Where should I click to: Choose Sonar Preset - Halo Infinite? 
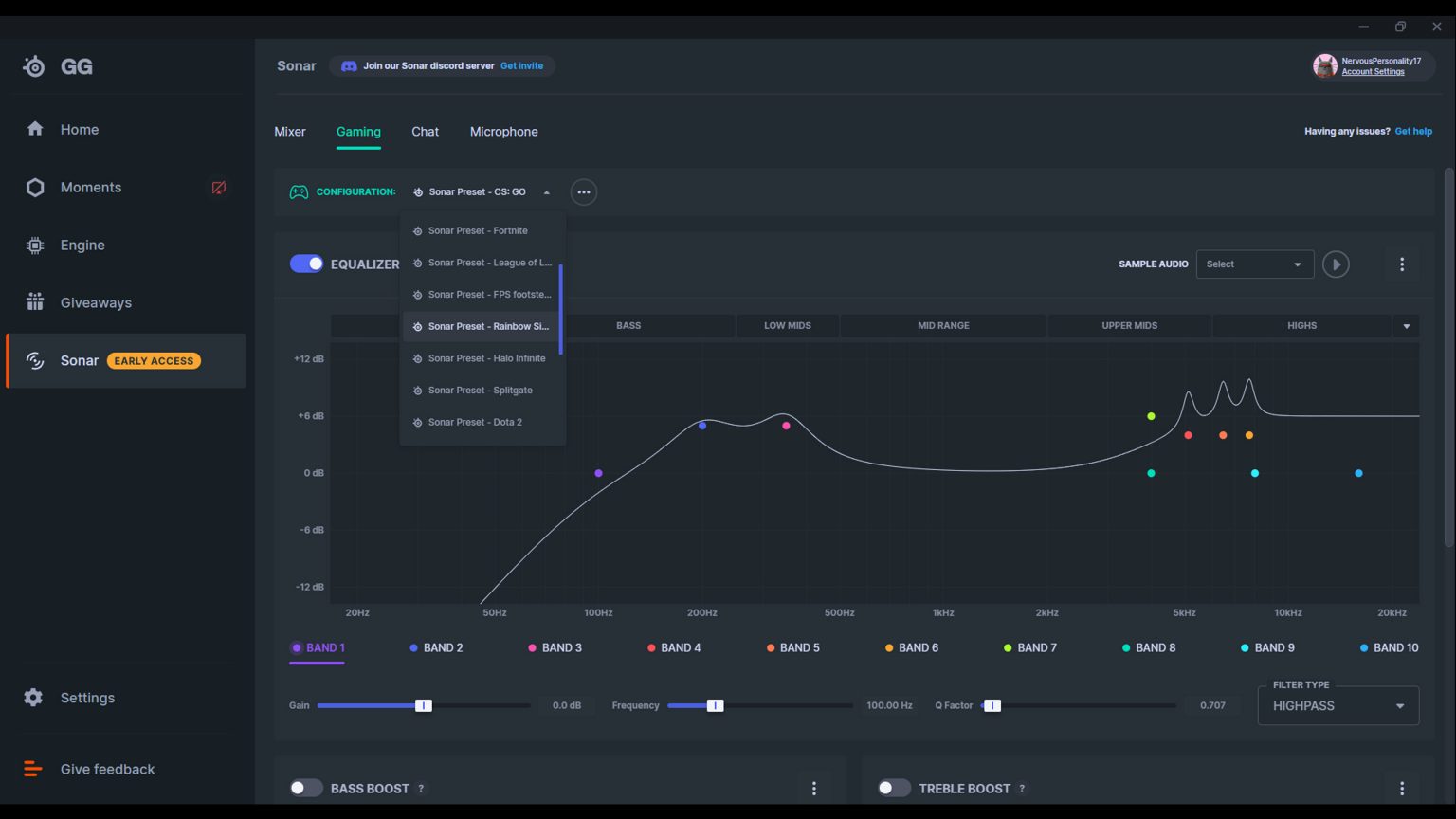click(486, 358)
